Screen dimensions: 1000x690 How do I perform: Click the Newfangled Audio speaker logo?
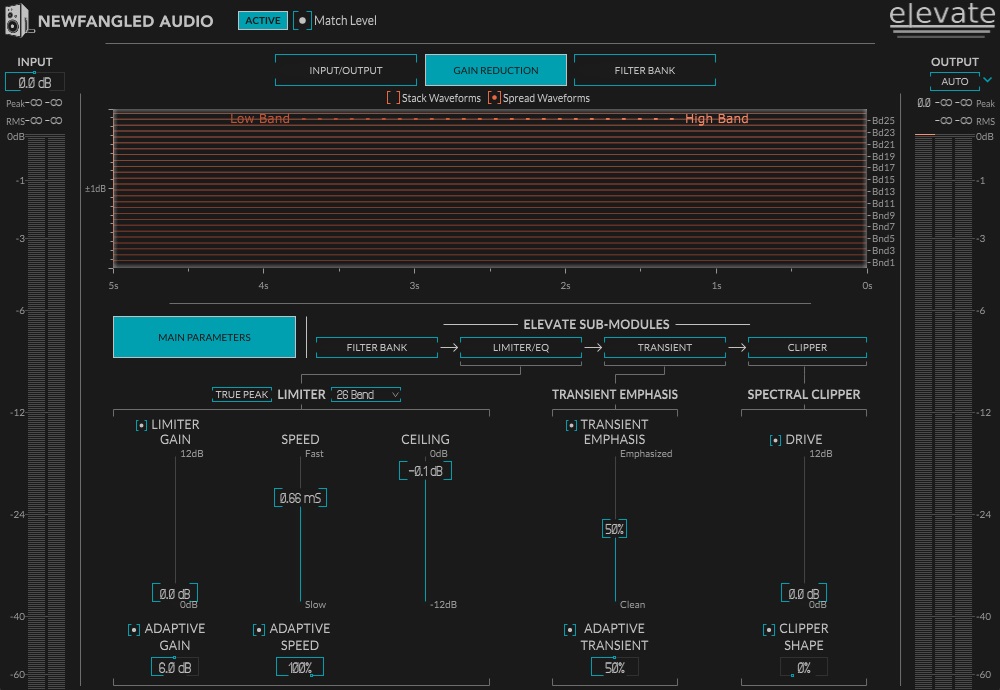[x=15, y=20]
